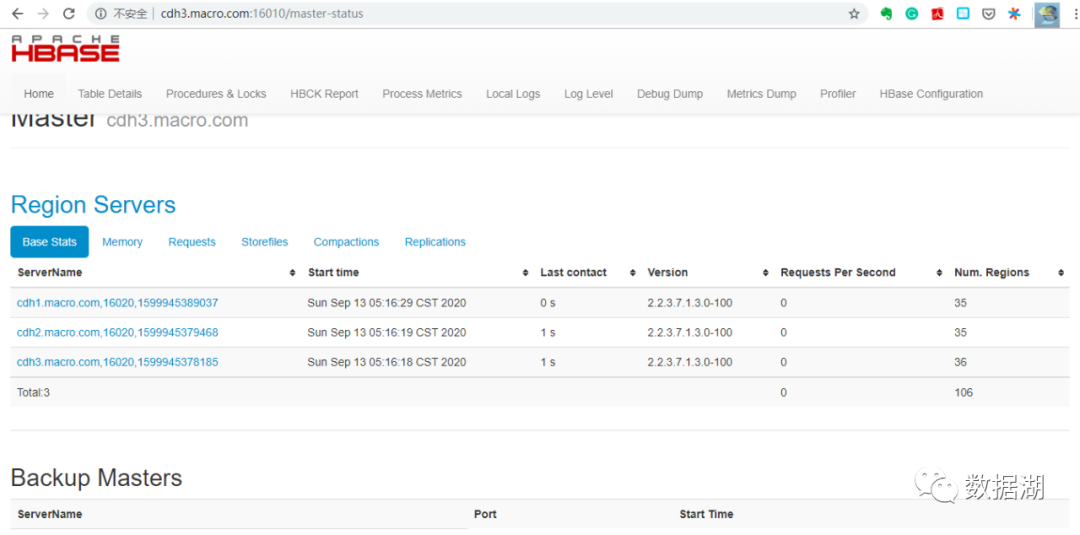Click version cell in cdh1 row
The image size is (1080, 535).
tap(689, 302)
